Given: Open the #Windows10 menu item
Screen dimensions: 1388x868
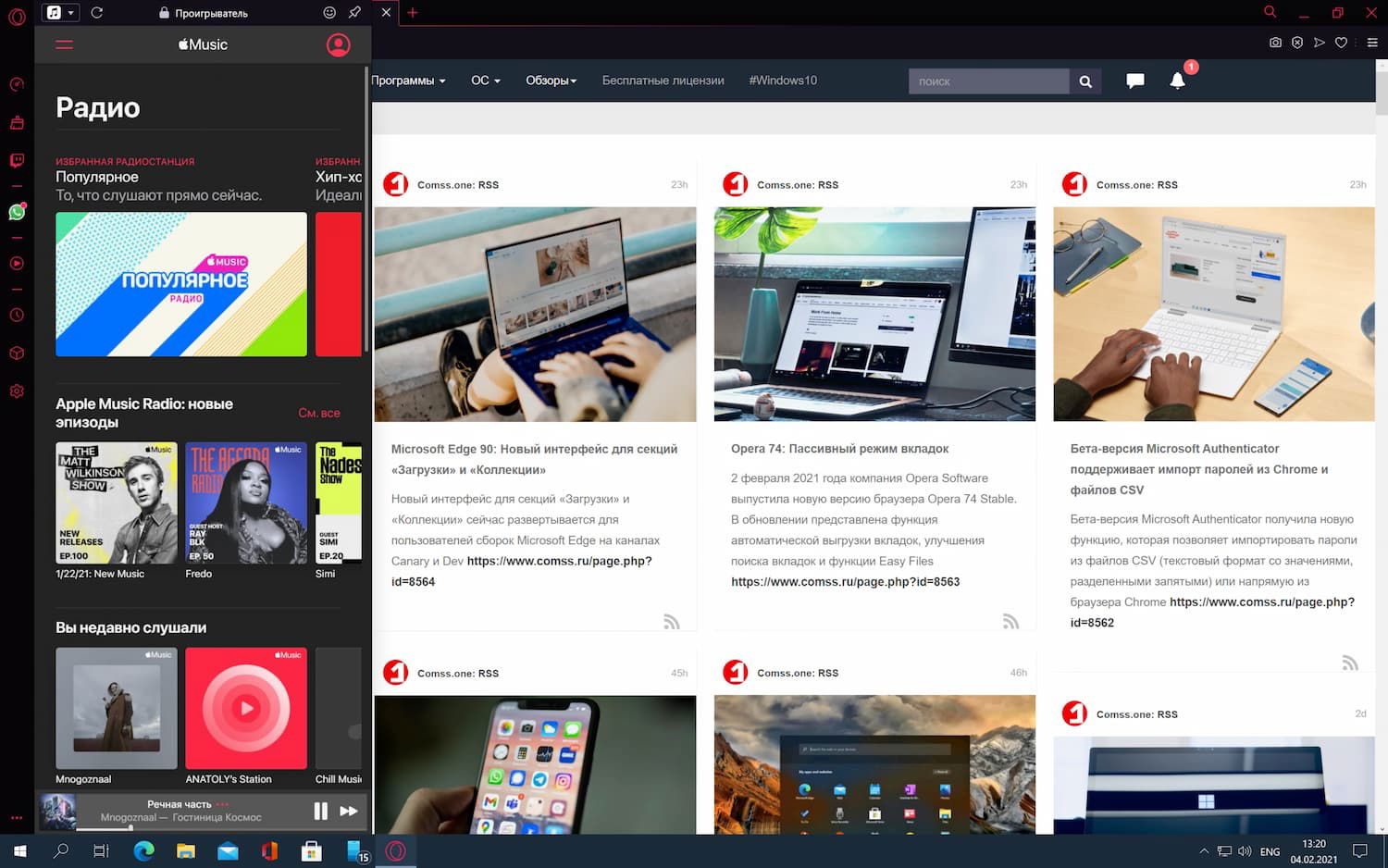Looking at the screenshot, I should point(783,81).
